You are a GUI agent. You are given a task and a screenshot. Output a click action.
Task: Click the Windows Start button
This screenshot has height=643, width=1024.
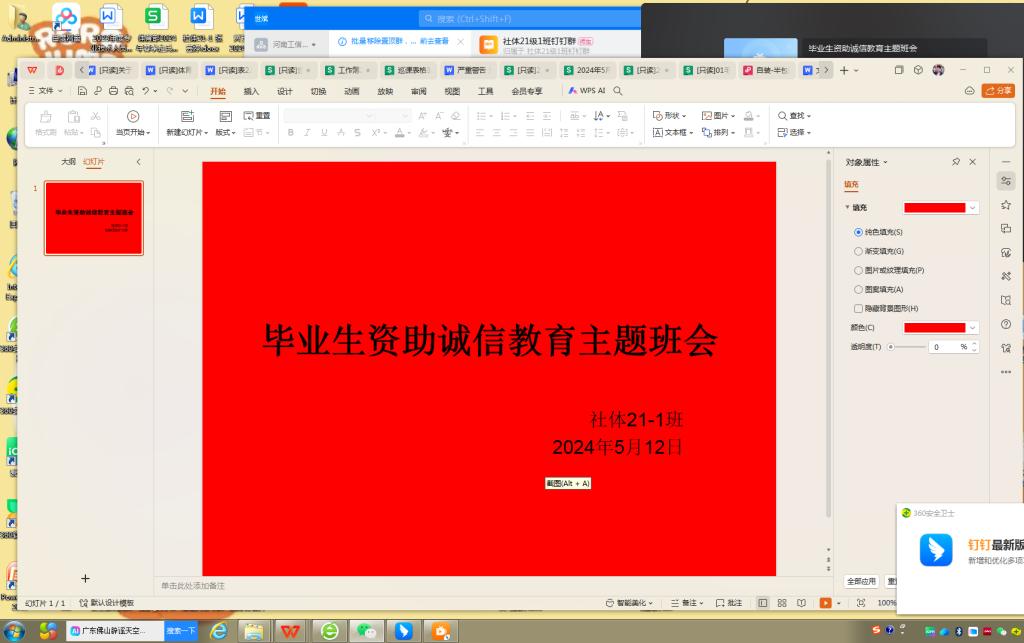pos(14,631)
